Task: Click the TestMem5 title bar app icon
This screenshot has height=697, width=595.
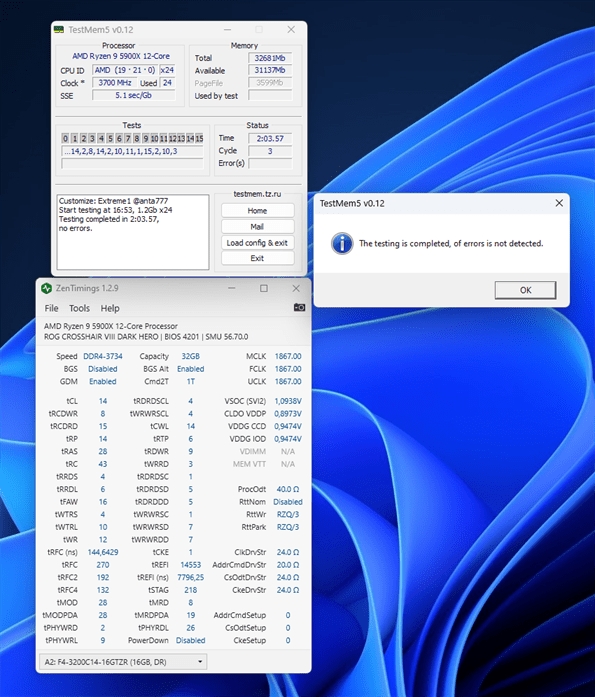Action: [x=59, y=30]
